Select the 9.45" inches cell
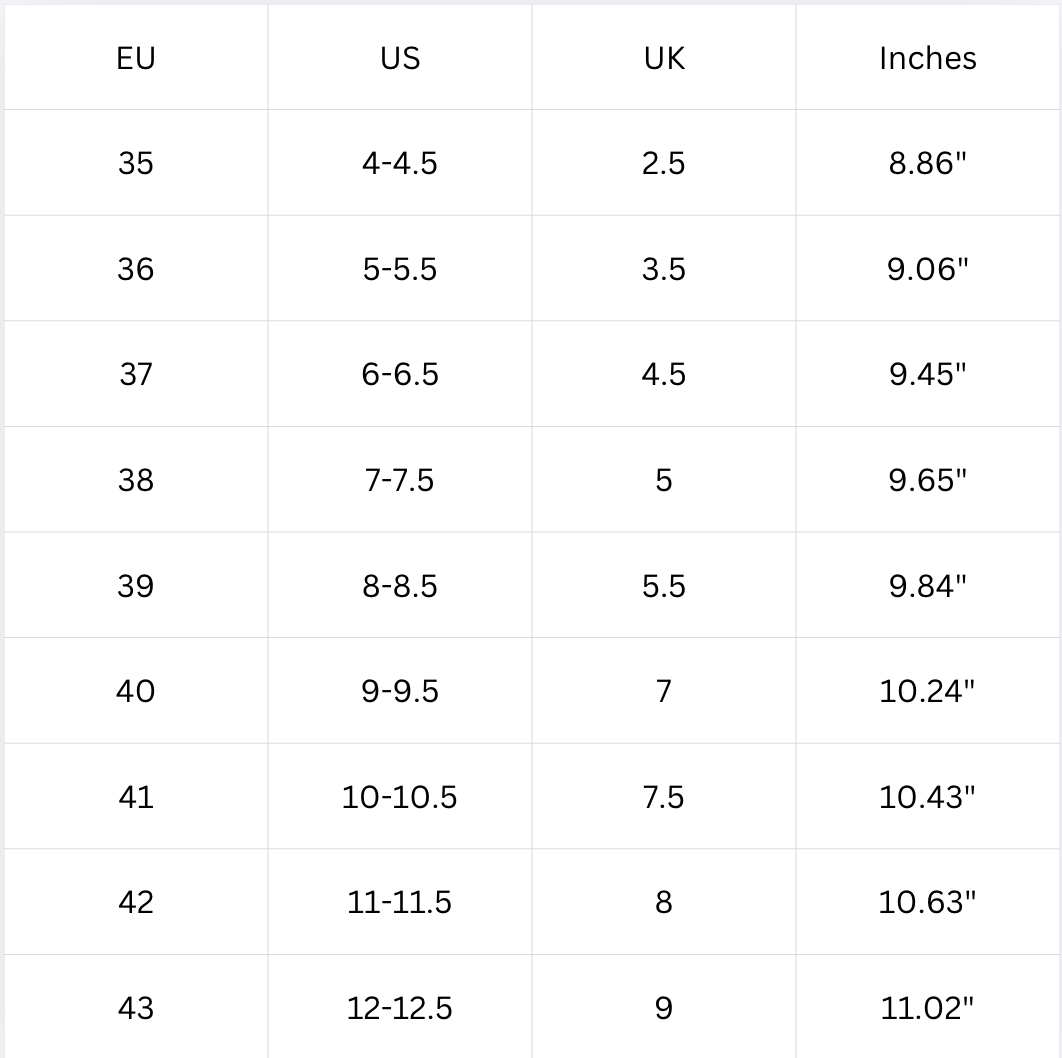1062x1058 pixels. click(x=928, y=374)
